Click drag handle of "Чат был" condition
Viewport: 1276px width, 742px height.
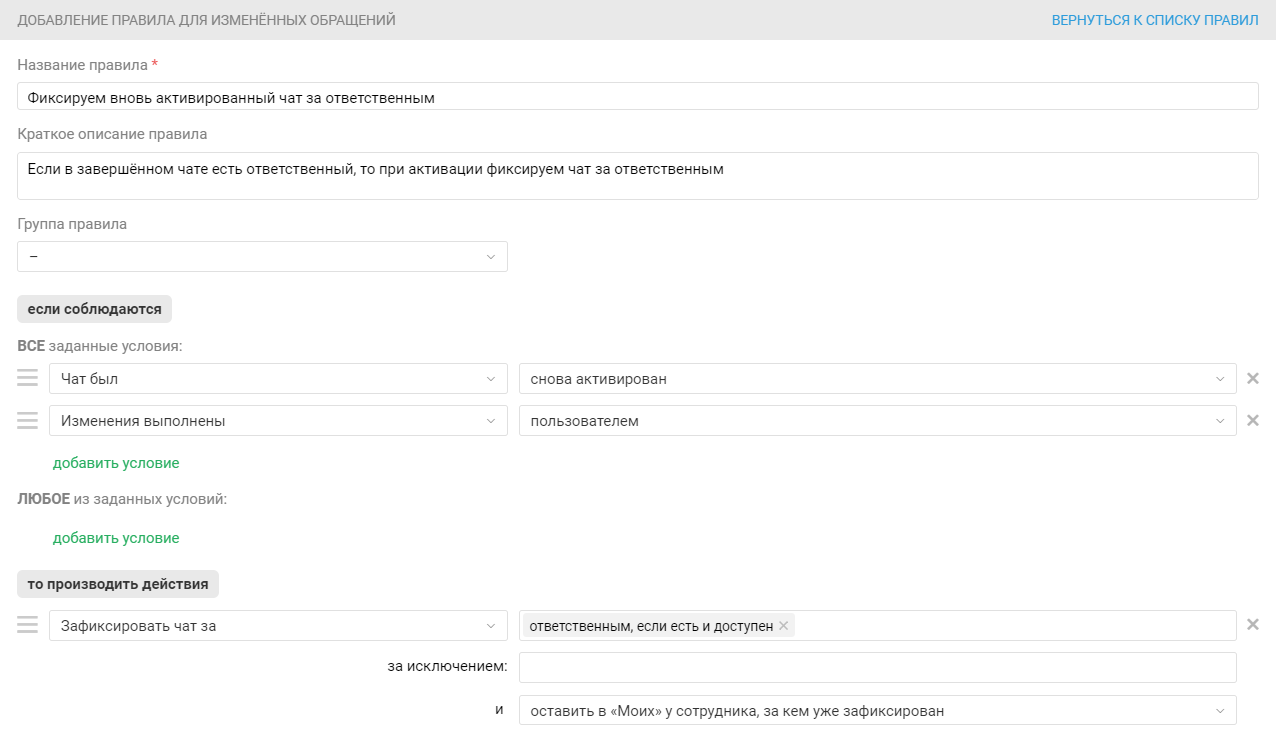click(28, 379)
